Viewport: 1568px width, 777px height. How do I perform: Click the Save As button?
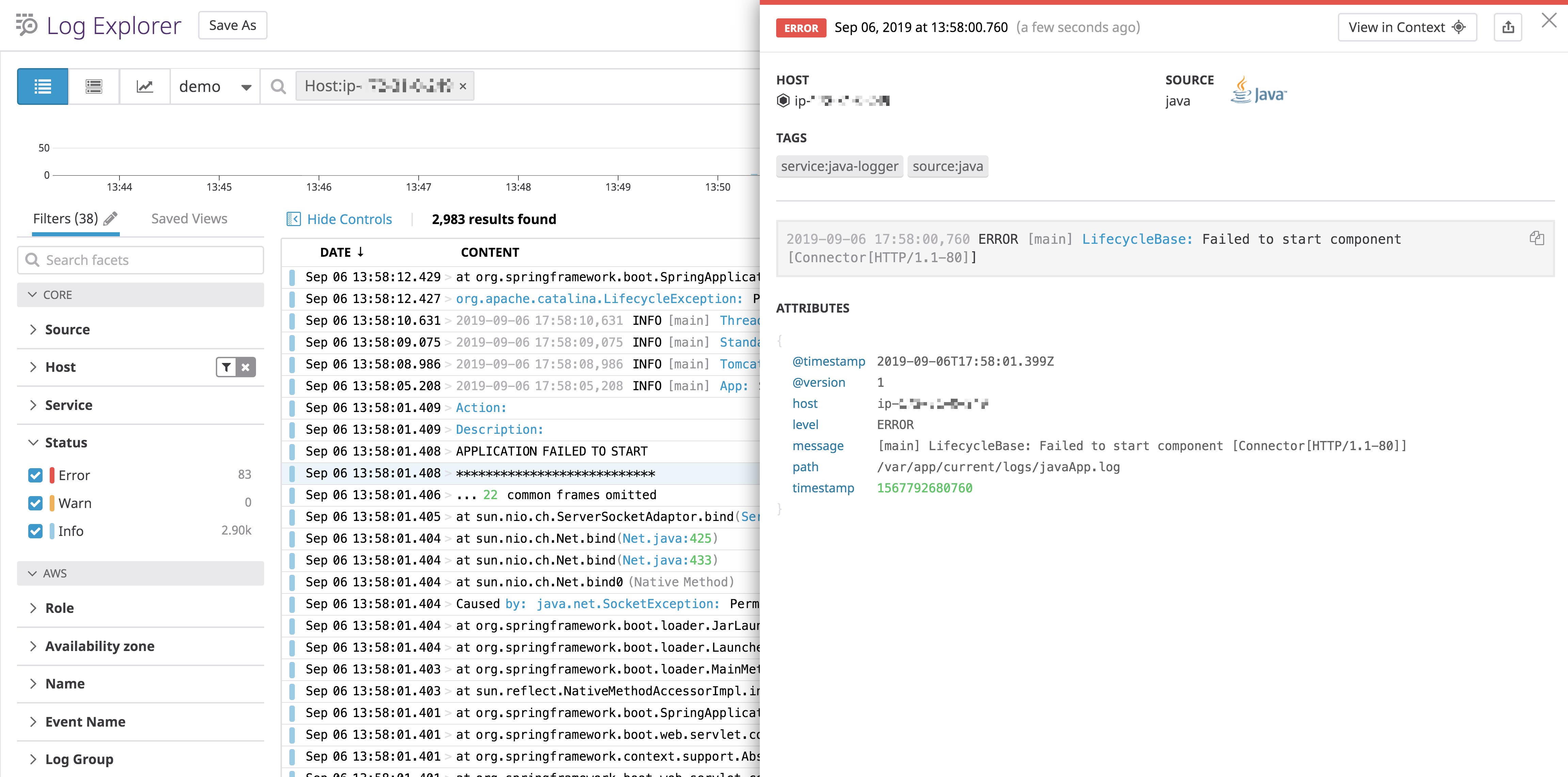233,25
